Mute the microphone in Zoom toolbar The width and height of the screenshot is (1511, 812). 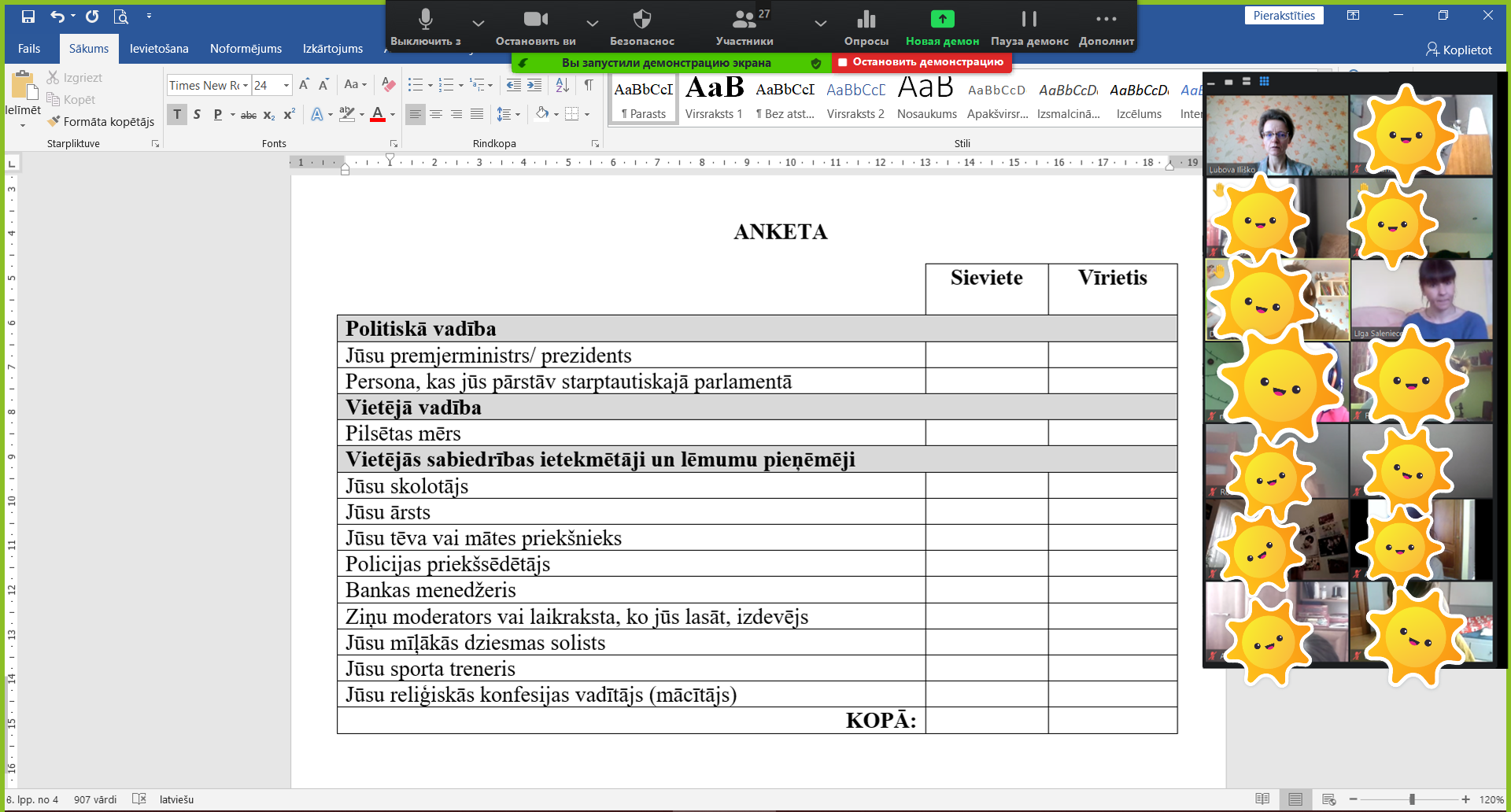(426, 26)
